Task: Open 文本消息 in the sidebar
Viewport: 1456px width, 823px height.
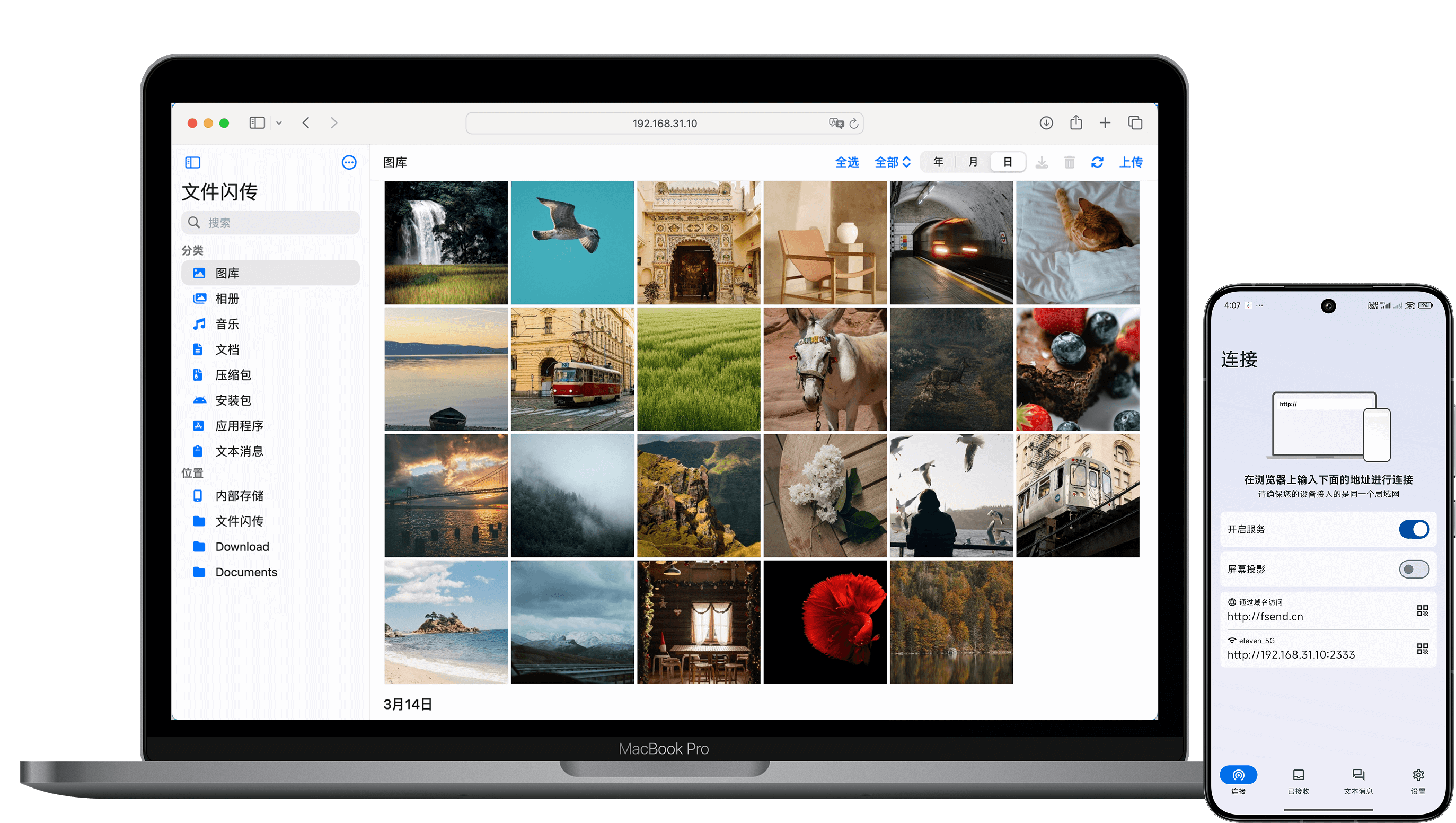Action: 271,451
